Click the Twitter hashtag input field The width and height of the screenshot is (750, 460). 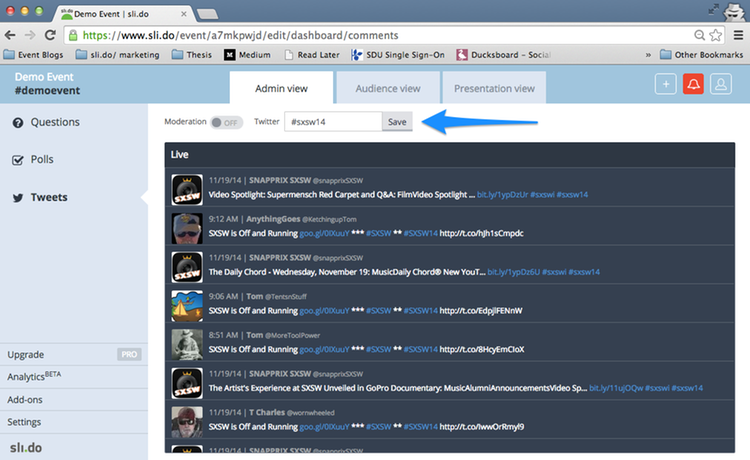click(x=332, y=122)
